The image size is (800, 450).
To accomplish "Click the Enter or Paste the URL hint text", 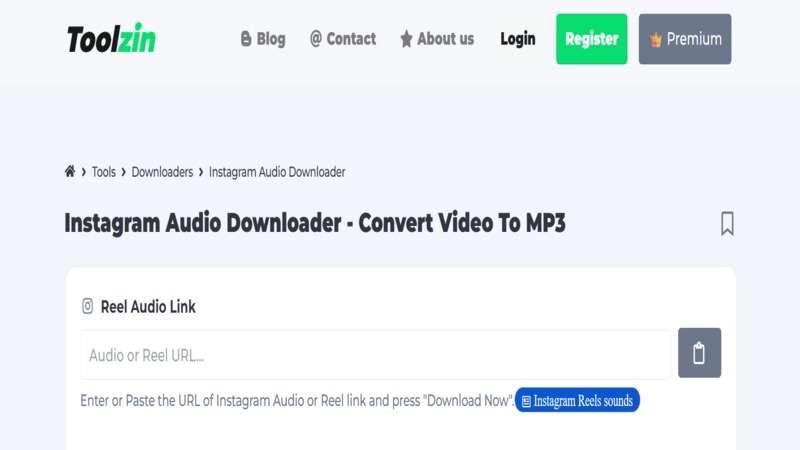I will 297,401.
